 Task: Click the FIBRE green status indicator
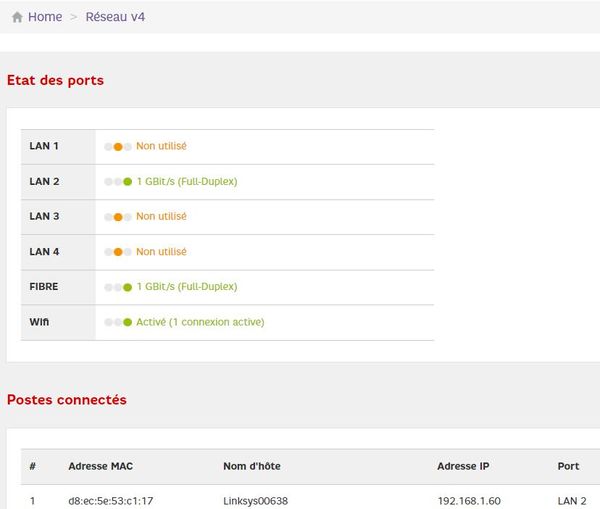(127, 287)
